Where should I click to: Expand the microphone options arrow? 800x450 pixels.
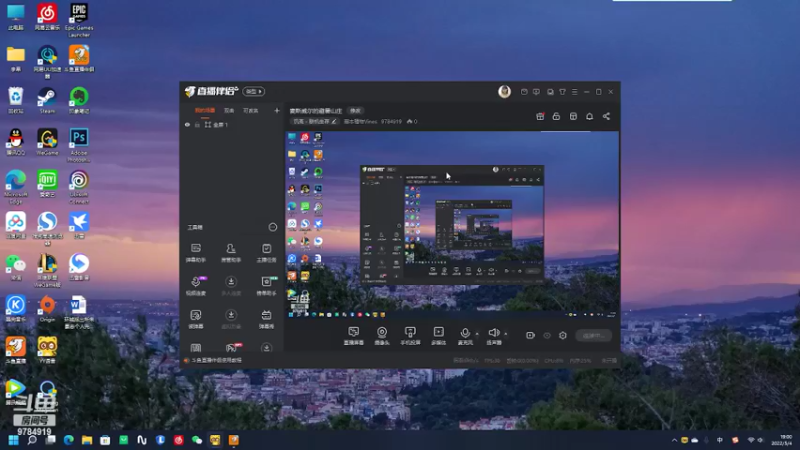[477, 334]
